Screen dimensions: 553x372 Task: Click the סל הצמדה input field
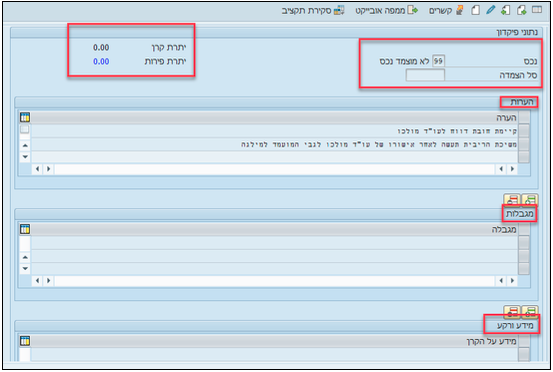[425, 75]
